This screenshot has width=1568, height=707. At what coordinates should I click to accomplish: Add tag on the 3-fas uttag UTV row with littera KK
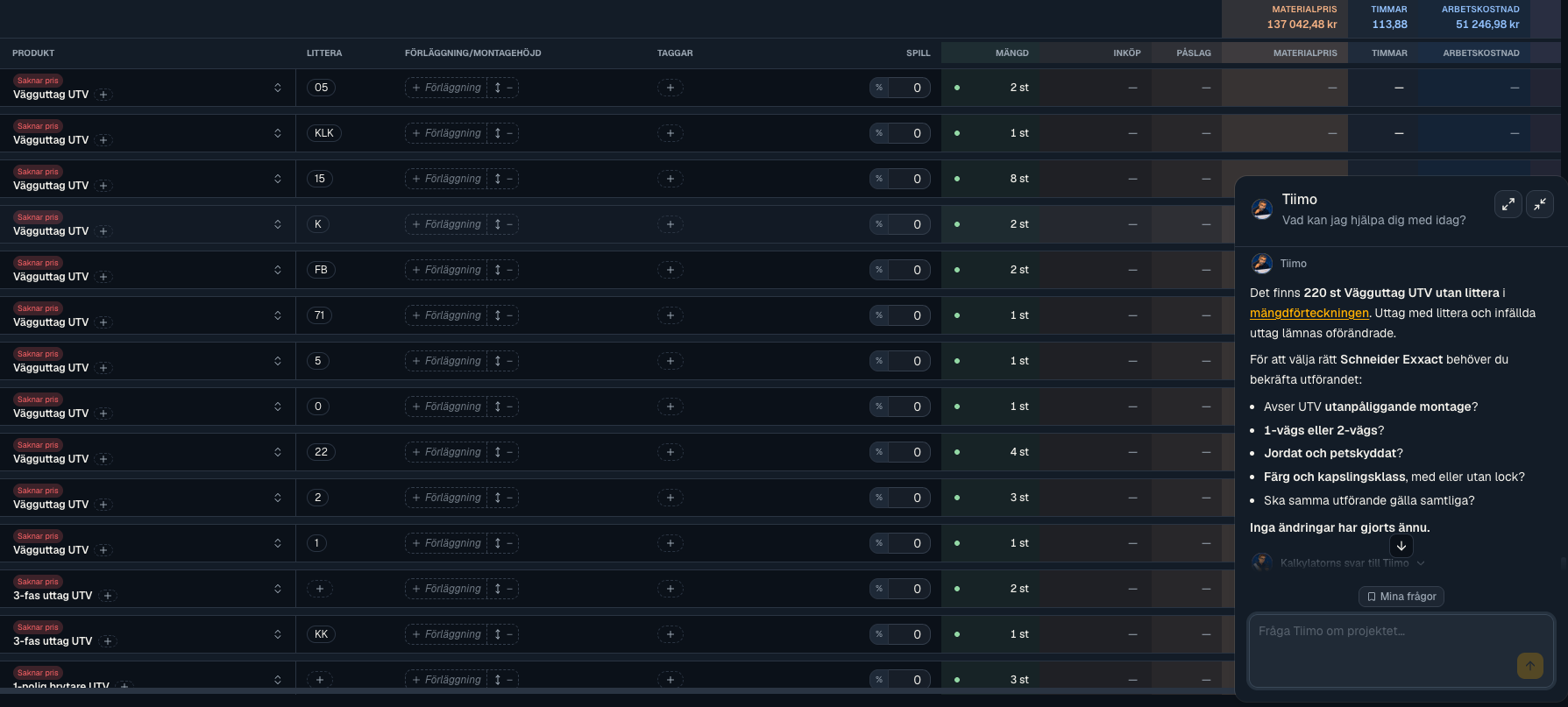coord(670,634)
